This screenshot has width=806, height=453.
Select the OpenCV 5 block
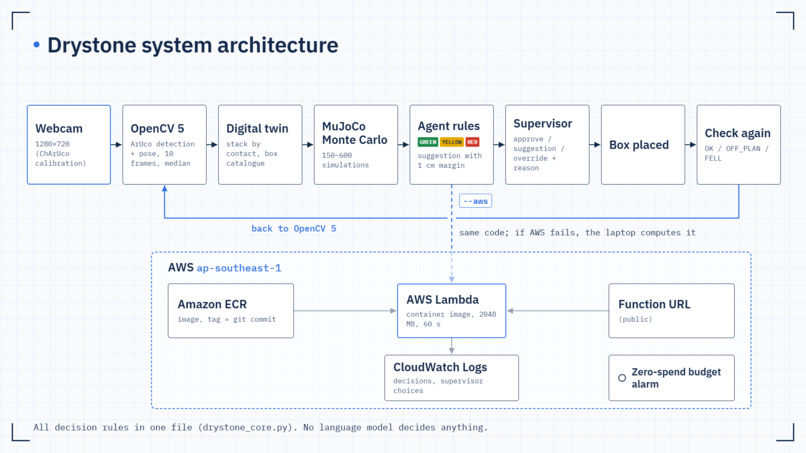pos(164,144)
